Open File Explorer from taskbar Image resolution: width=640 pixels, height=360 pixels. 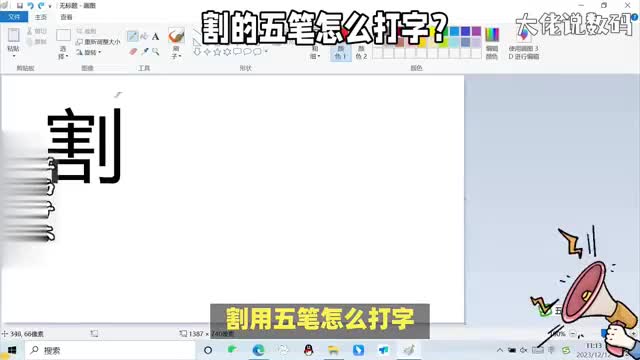333,350
